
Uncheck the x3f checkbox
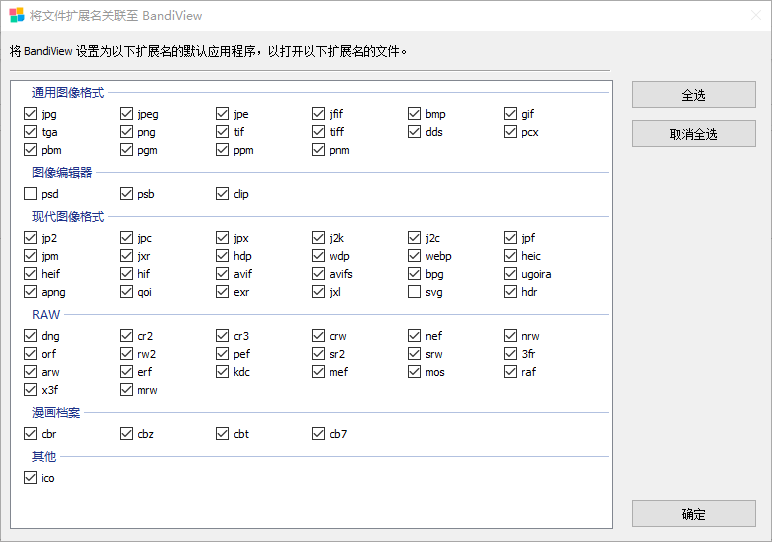point(31,390)
